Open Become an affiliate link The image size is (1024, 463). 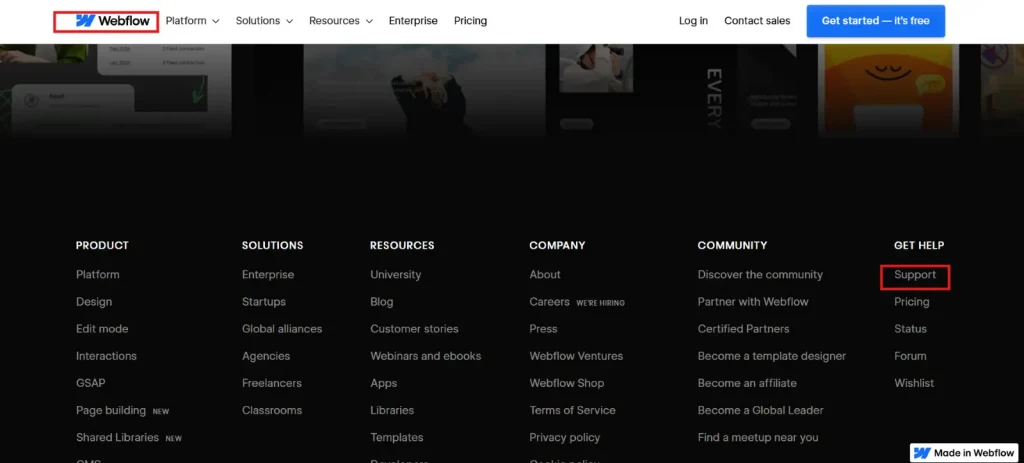(x=747, y=383)
